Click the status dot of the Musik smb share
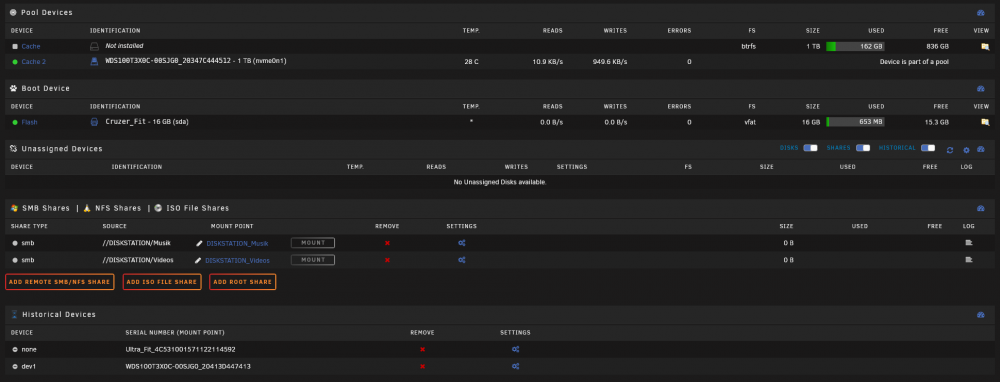Image resolution: width=1000 pixels, height=382 pixels. [15, 243]
